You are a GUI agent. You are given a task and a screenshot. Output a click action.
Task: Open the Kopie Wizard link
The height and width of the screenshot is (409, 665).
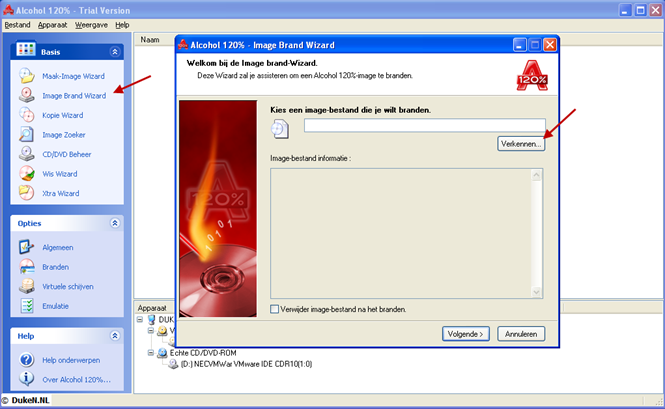tap(63, 115)
